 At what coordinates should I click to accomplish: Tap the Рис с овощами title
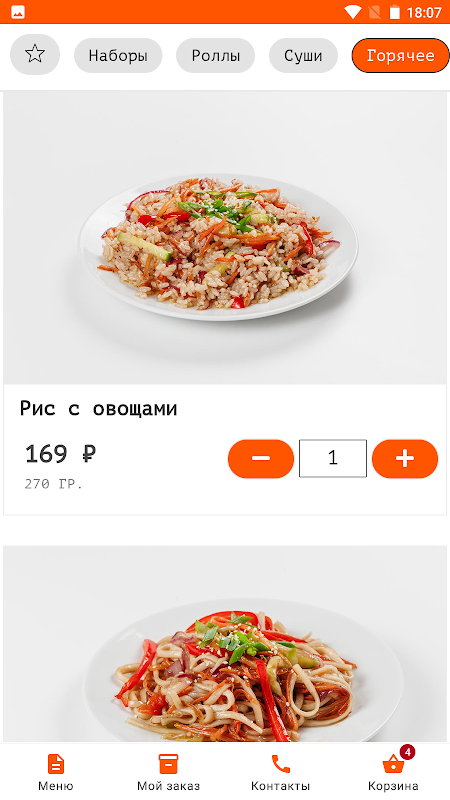coord(98,409)
